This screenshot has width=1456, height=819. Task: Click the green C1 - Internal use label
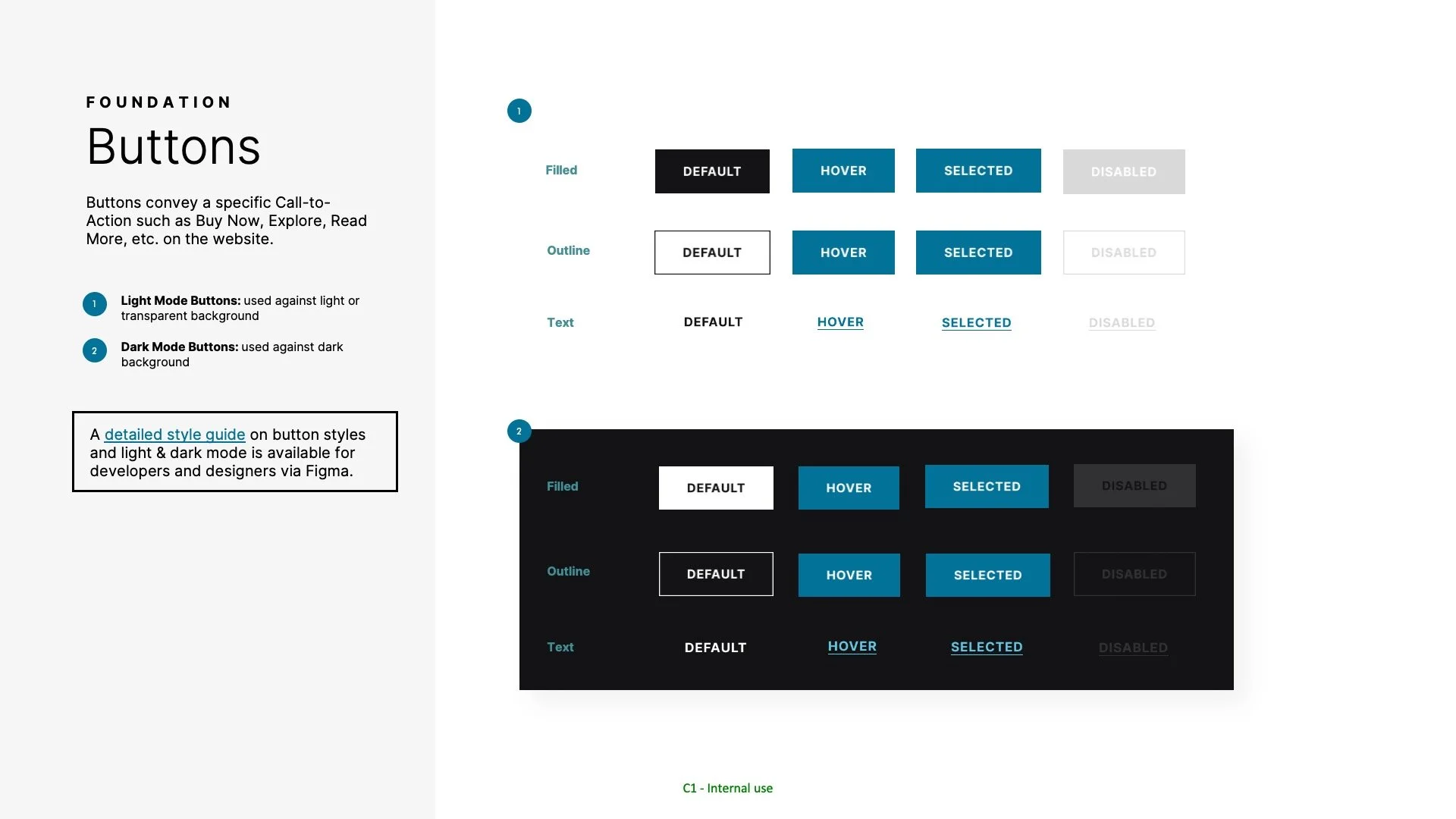point(727,789)
